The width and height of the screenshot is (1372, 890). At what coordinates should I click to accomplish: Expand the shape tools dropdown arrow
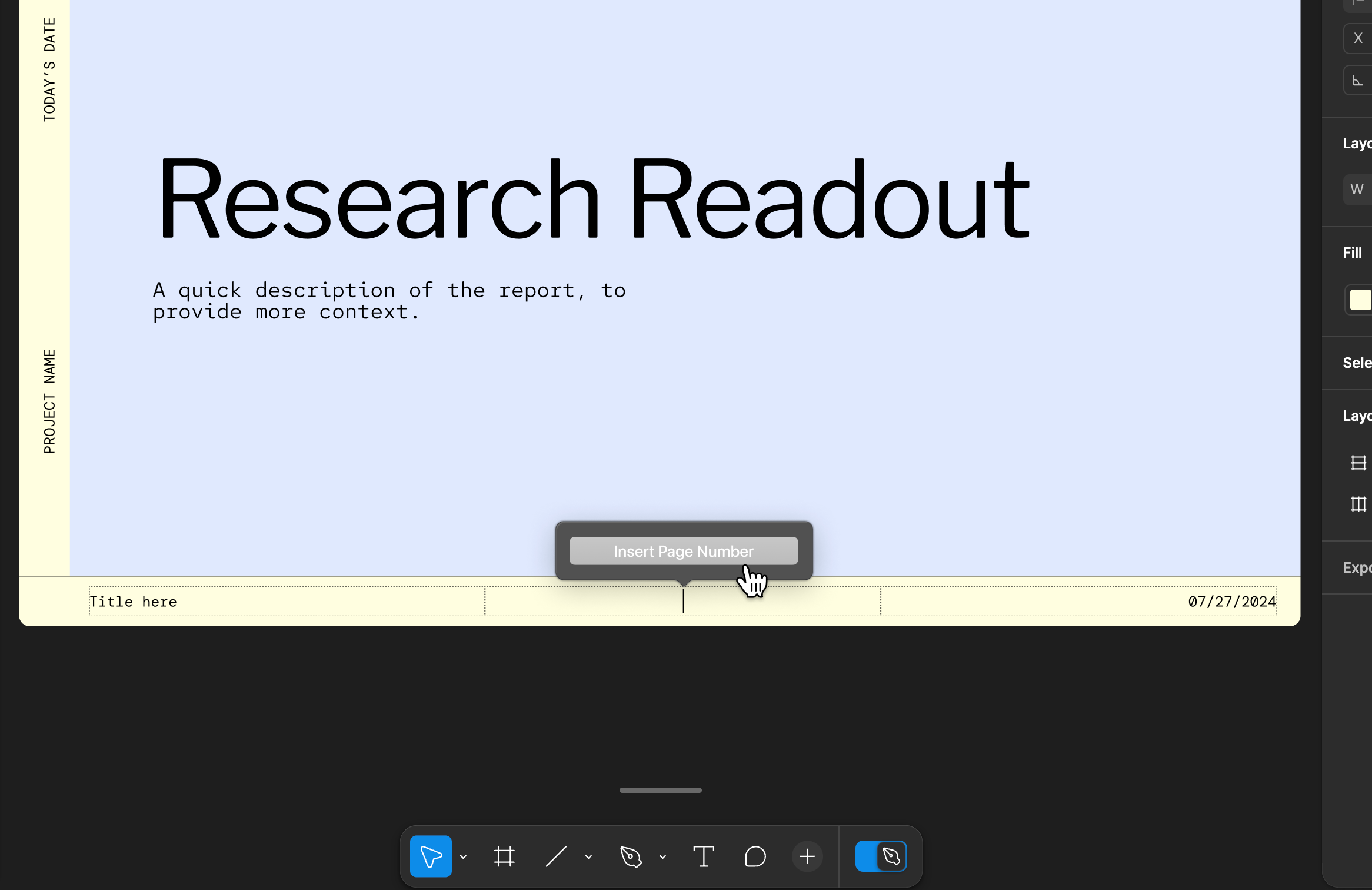tap(588, 857)
